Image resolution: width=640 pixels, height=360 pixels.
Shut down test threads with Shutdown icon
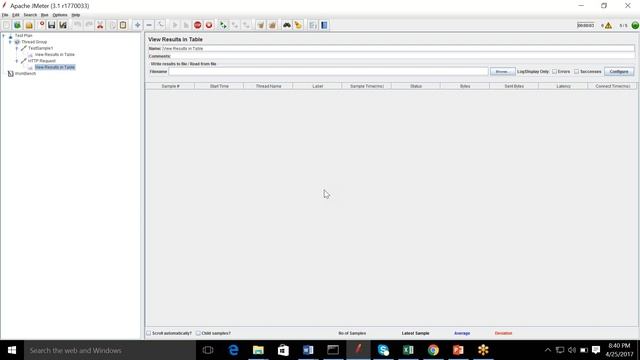(x=209, y=25)
